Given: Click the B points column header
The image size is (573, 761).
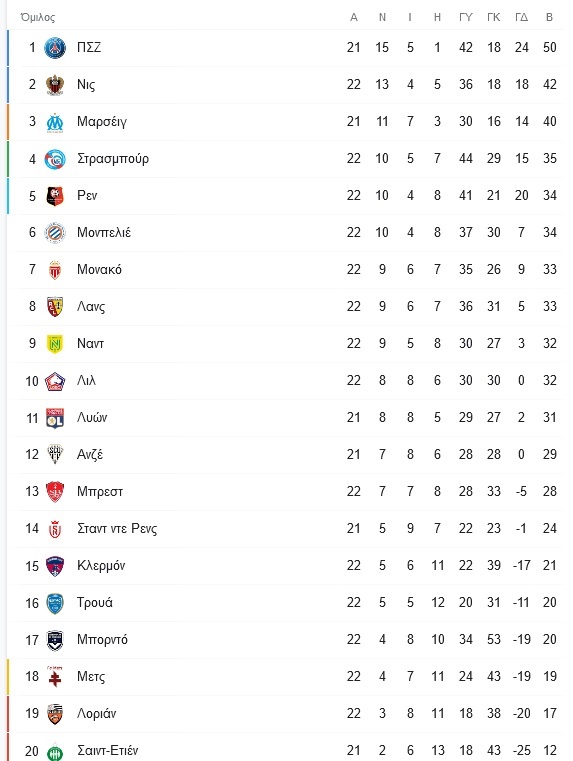Looking at the screenshot, I should (x=549, y=17).
